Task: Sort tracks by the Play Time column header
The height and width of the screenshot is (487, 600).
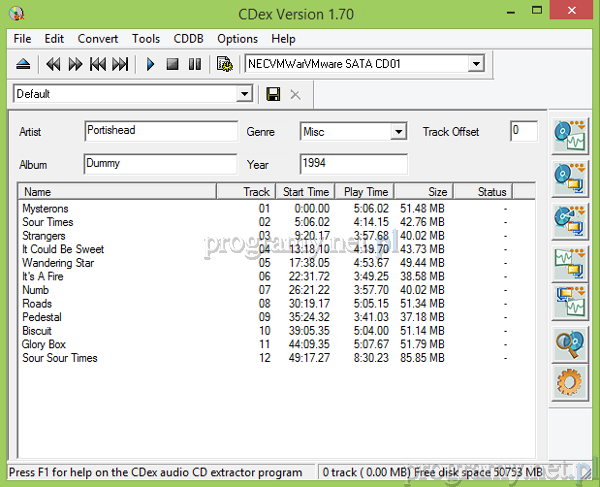Action: point(365,191)
